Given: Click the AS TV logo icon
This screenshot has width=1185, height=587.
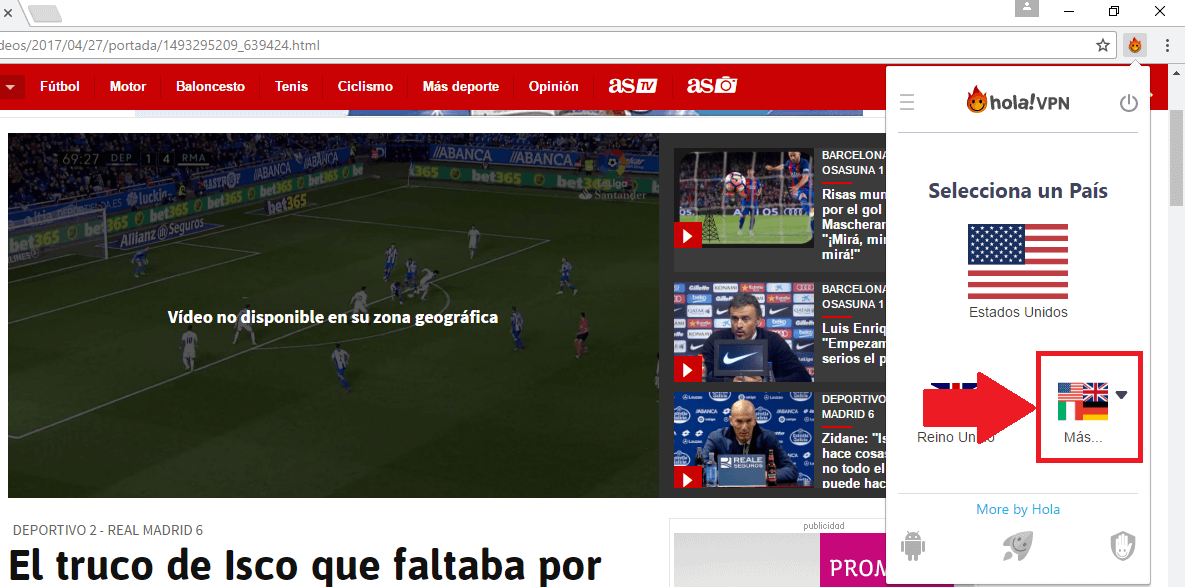Looking at the screenshot, I should (633, 86).
